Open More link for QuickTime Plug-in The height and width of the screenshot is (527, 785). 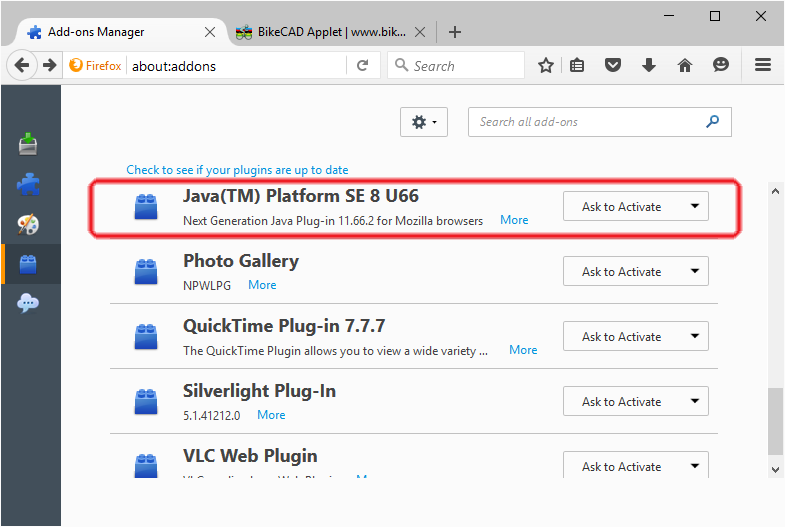(523, 350)
